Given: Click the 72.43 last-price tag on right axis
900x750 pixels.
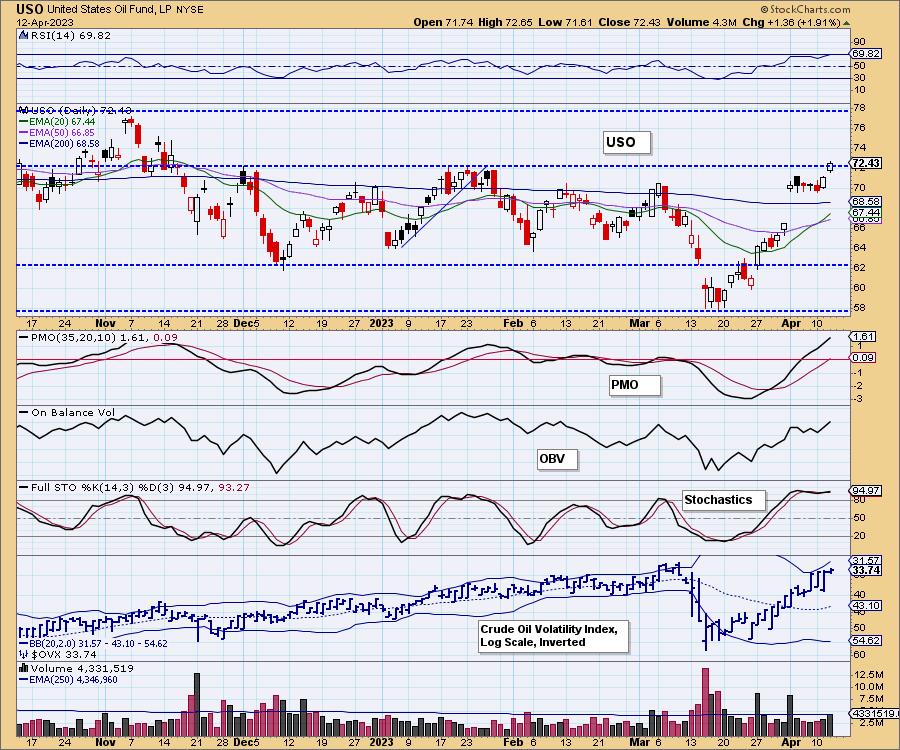Looking at the screenshot, I should [866, 163].
